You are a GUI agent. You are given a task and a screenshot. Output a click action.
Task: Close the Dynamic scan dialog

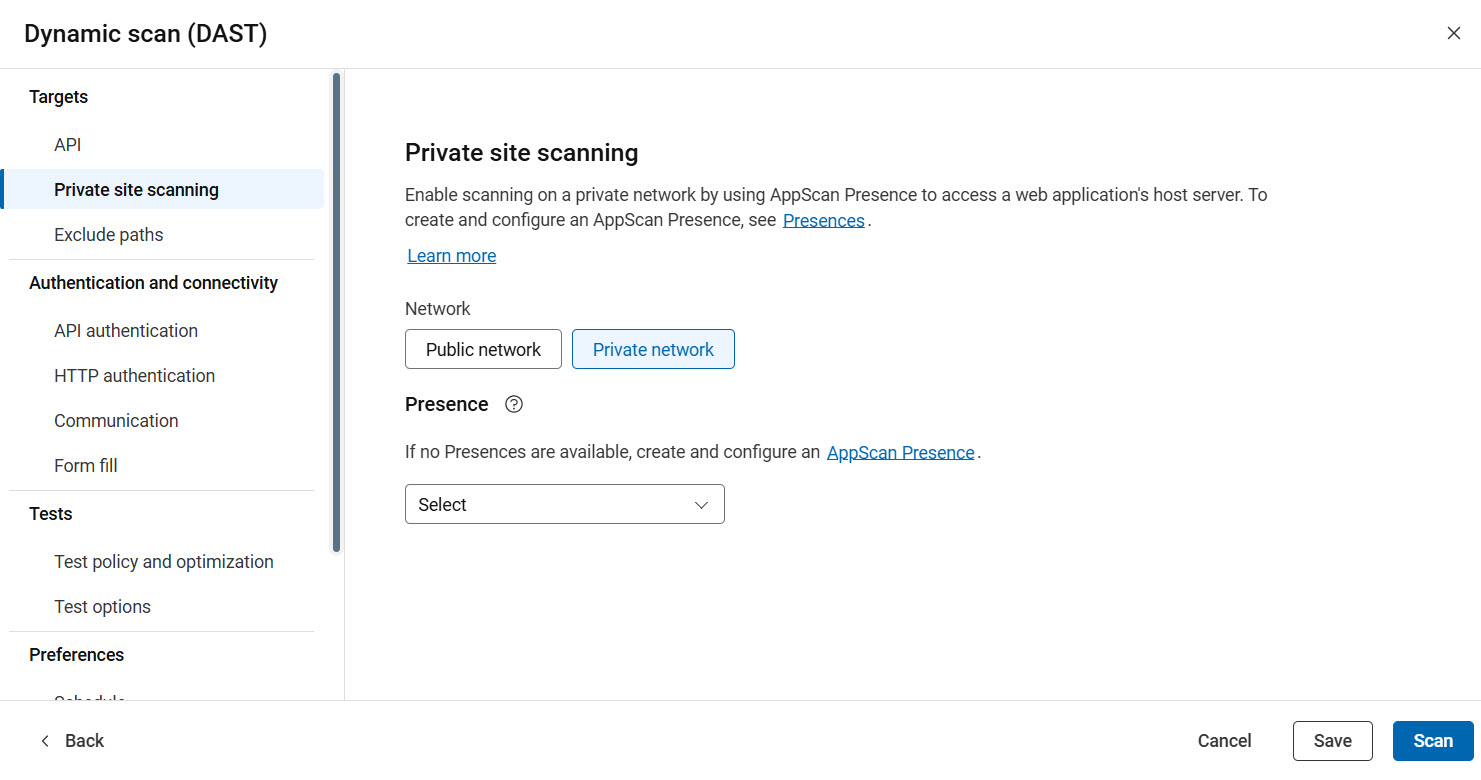point(1453,32)
